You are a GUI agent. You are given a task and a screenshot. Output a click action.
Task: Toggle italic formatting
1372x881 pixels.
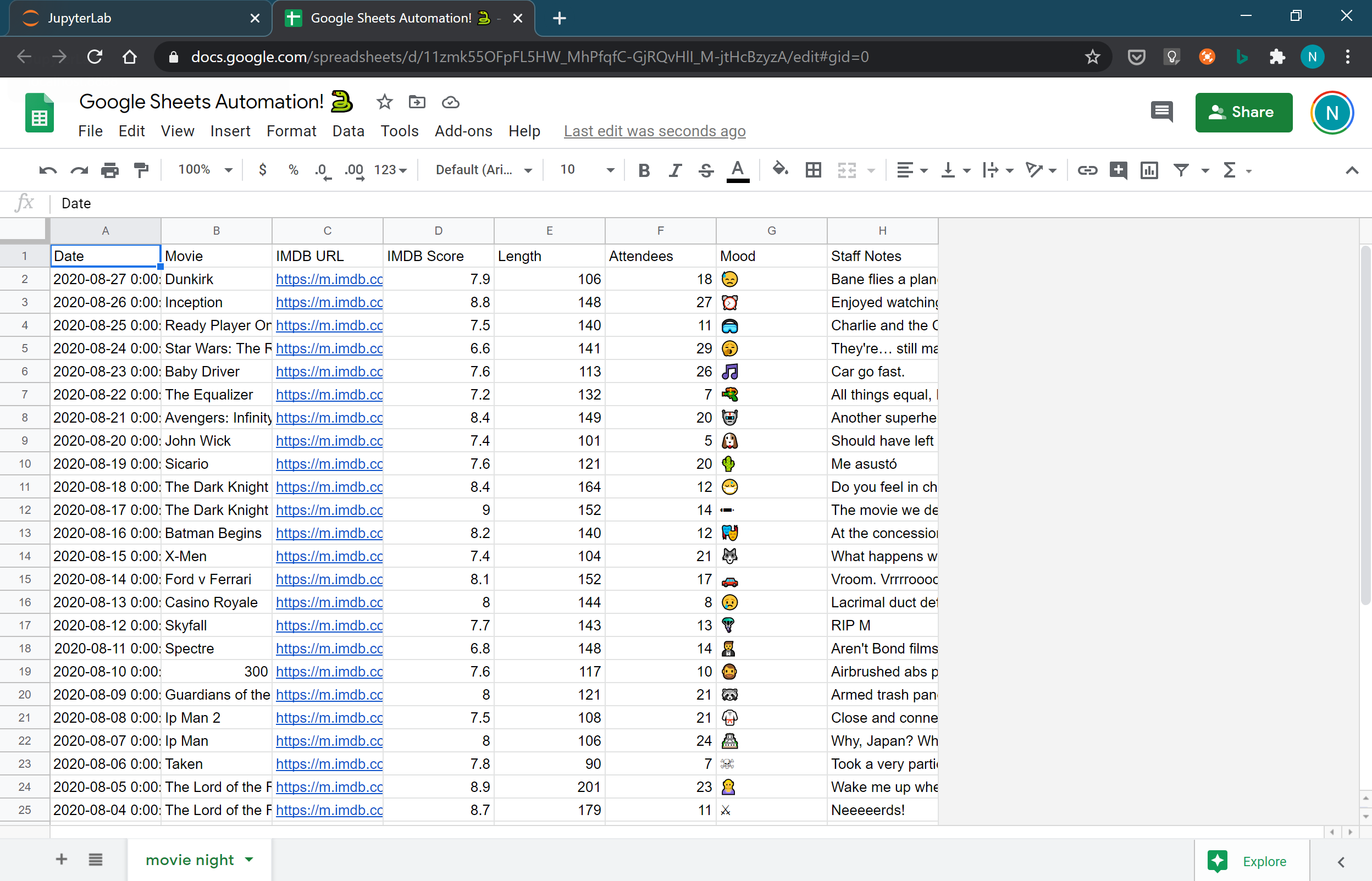tap(675, 170)
